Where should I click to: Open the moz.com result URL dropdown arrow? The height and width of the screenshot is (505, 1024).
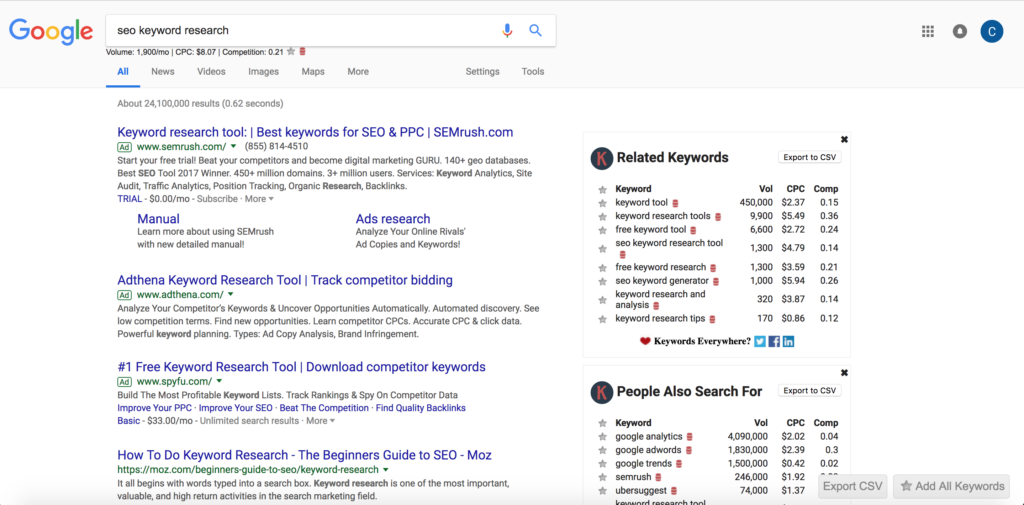pos(386,470)
